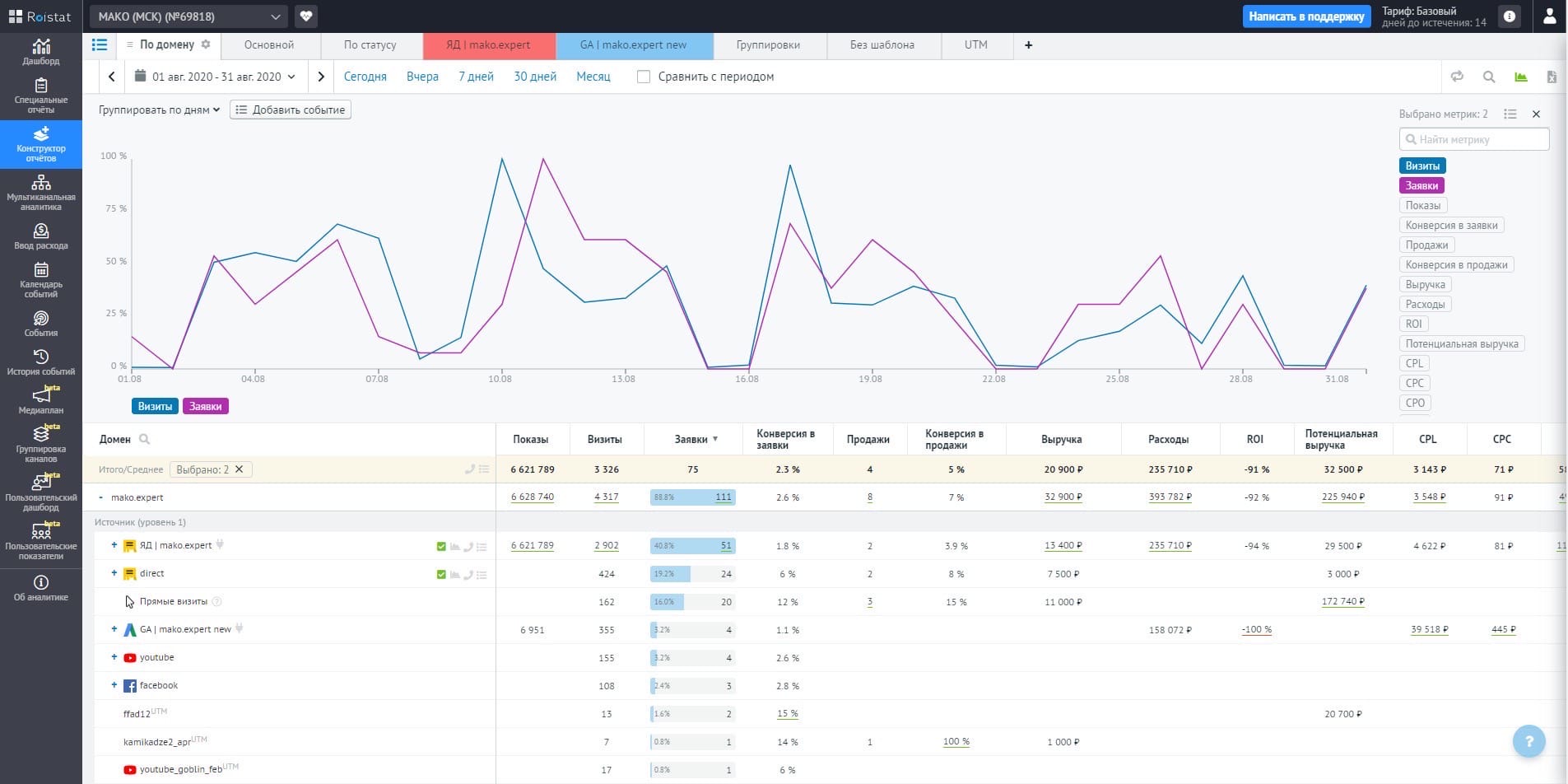Open the Дашборд sidebar icon
The width and height of the screenshot is (1568, 784).
click(x=41, y=51)
